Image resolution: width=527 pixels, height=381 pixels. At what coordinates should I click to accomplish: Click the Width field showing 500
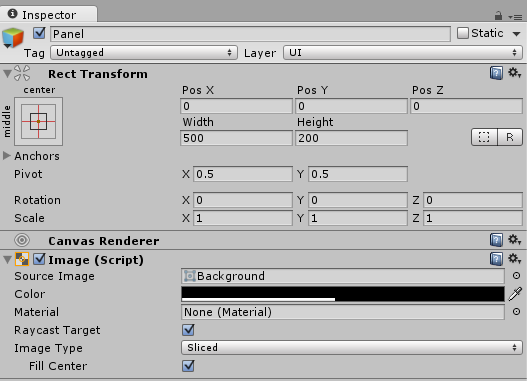(236, 138)
